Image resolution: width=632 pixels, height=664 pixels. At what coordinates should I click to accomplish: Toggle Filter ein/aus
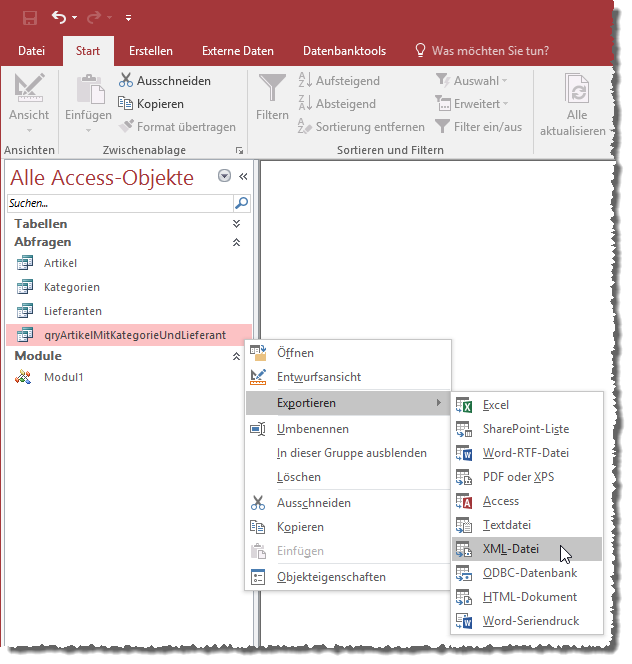click(479, 127)
